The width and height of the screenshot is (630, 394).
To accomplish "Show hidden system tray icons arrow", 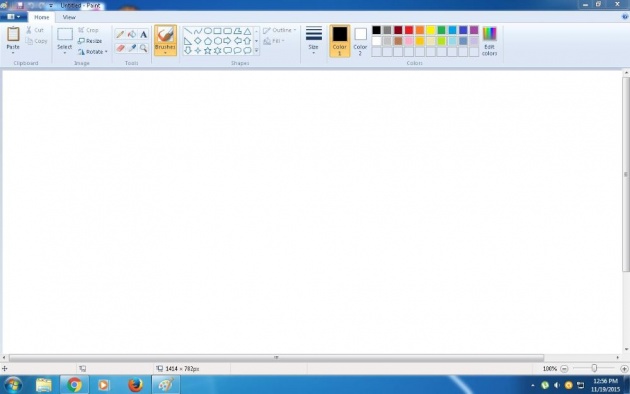I will pos(533,385).
